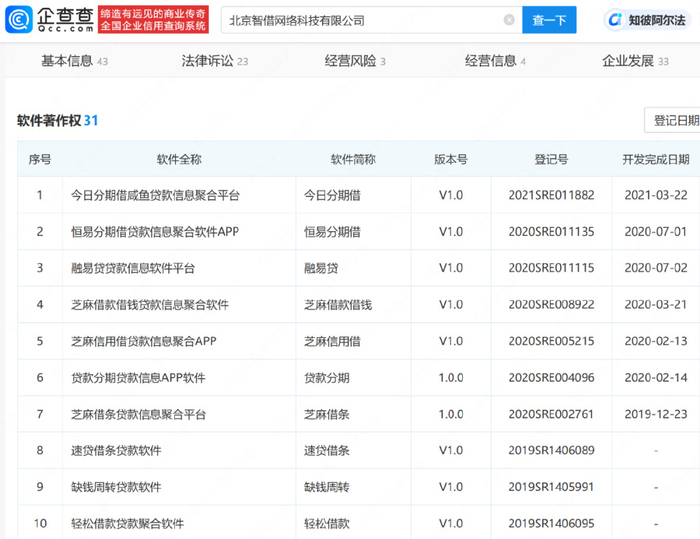This screenshot has height=539, width=700.
Task: Select 贷款分期贷款信息APP软件 entry
Action: click(x=138, y=378)
